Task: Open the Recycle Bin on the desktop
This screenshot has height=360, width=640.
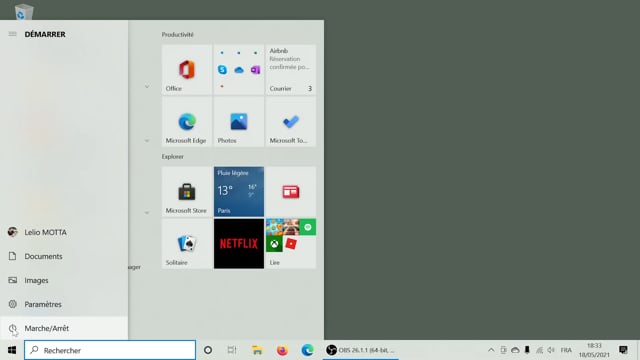Action: 23,11
